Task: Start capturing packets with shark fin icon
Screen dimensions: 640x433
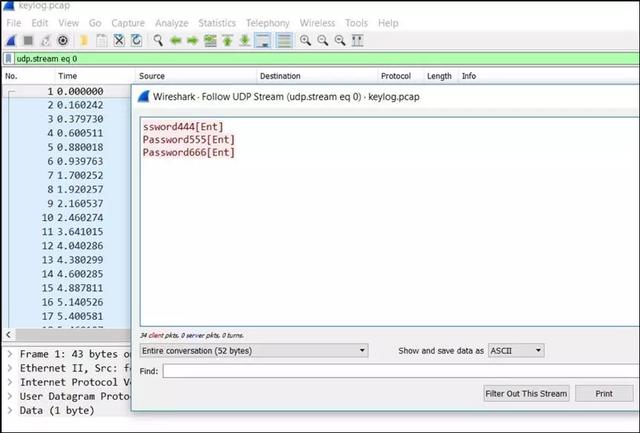Action: pyautogui.click(x=11, y=40)
